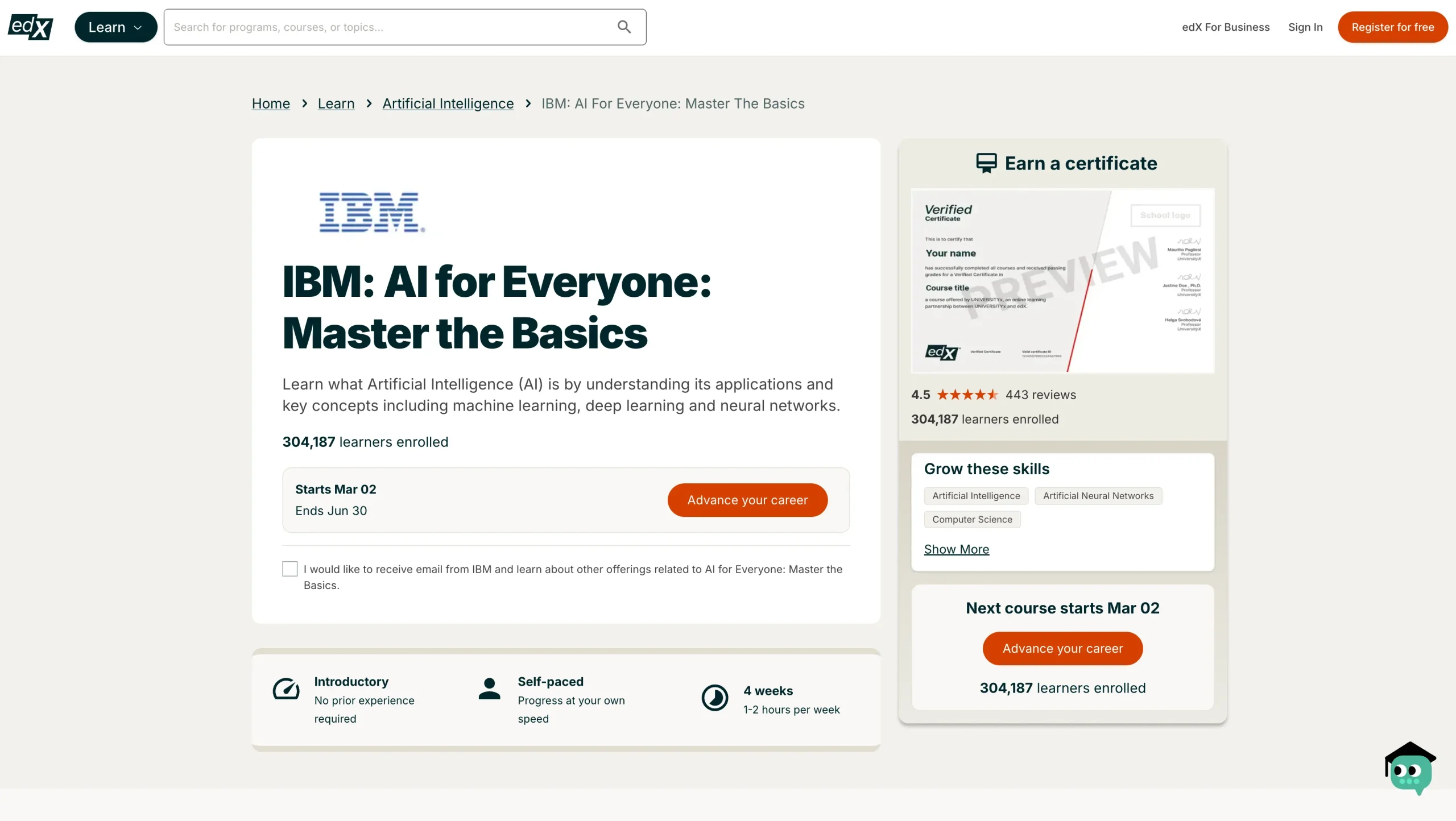This screenshot has height=821, width=1456.
Task: Click 1-2 hours per week text
Action: click(x=791, y=710)
